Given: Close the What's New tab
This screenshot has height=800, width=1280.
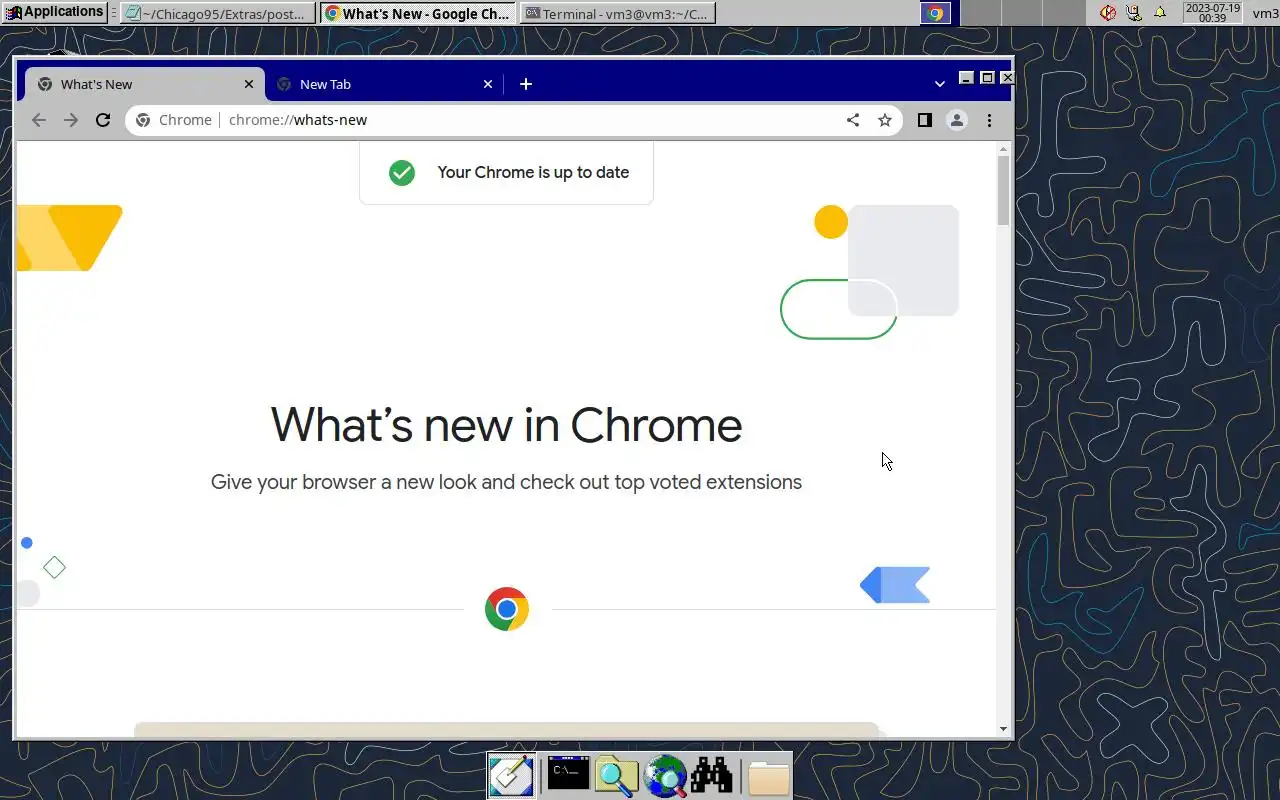Looking at the screenshot, I should (249, 84).
